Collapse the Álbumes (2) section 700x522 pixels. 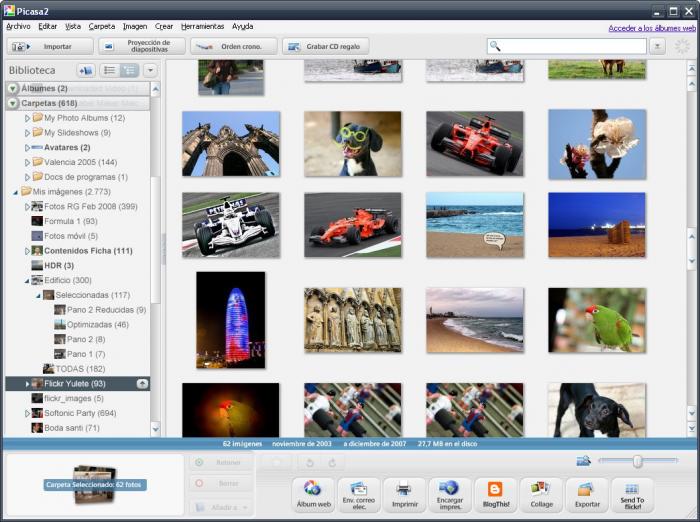coord(12,88)
